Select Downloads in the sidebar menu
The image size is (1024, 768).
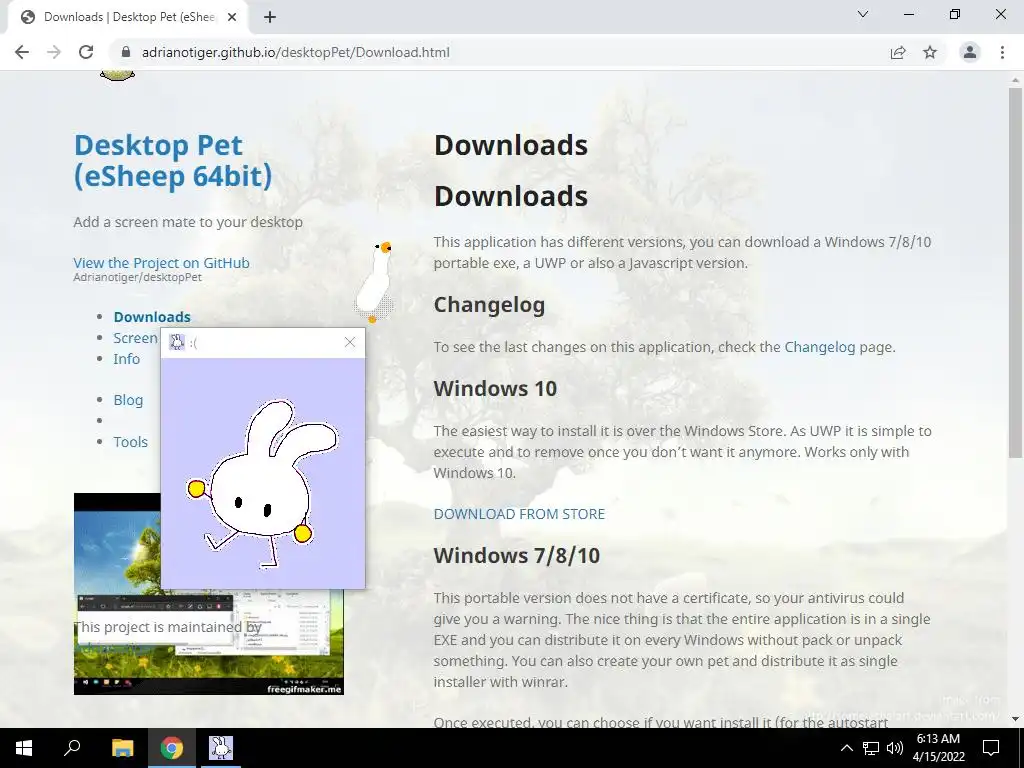152,317
